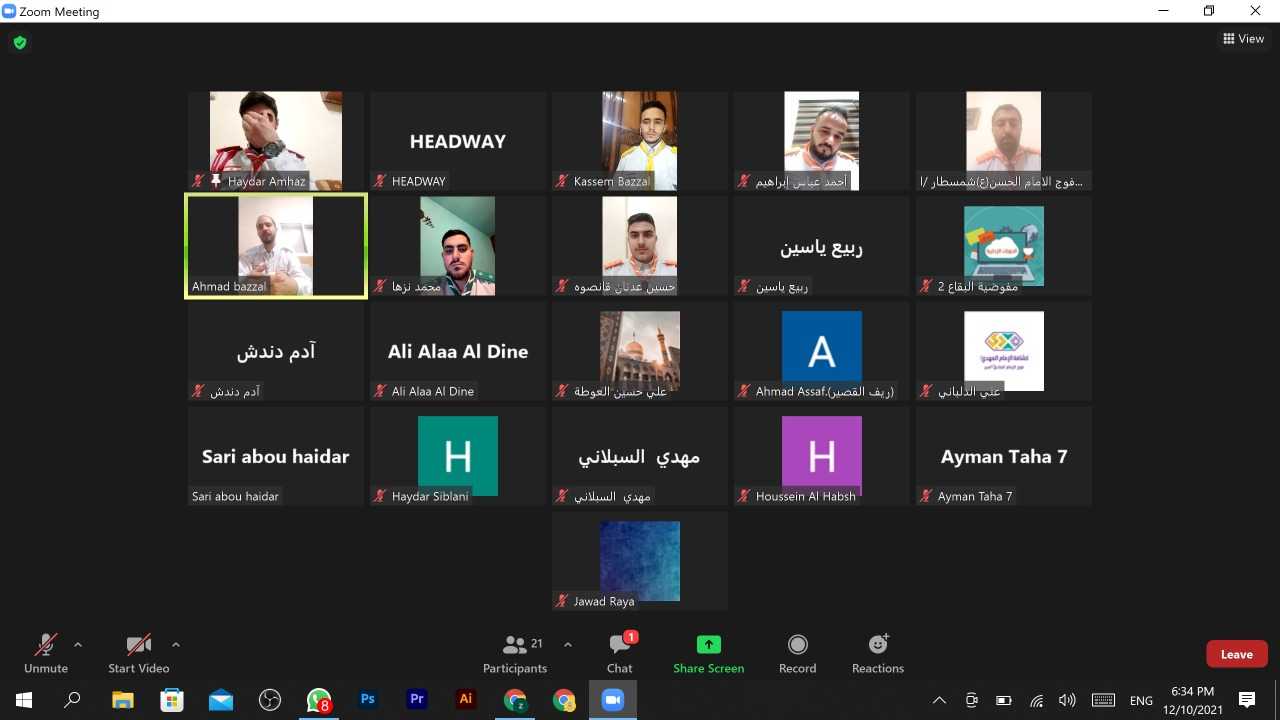Show hidden system tray icons
This screenshot has height=720, width=1280.
coord(938,700)
